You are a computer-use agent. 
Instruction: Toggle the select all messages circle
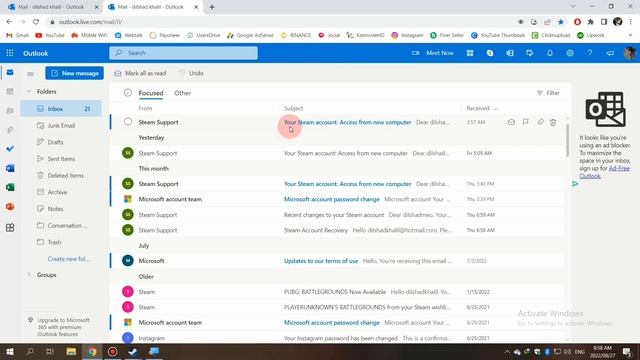coord(128,93)
